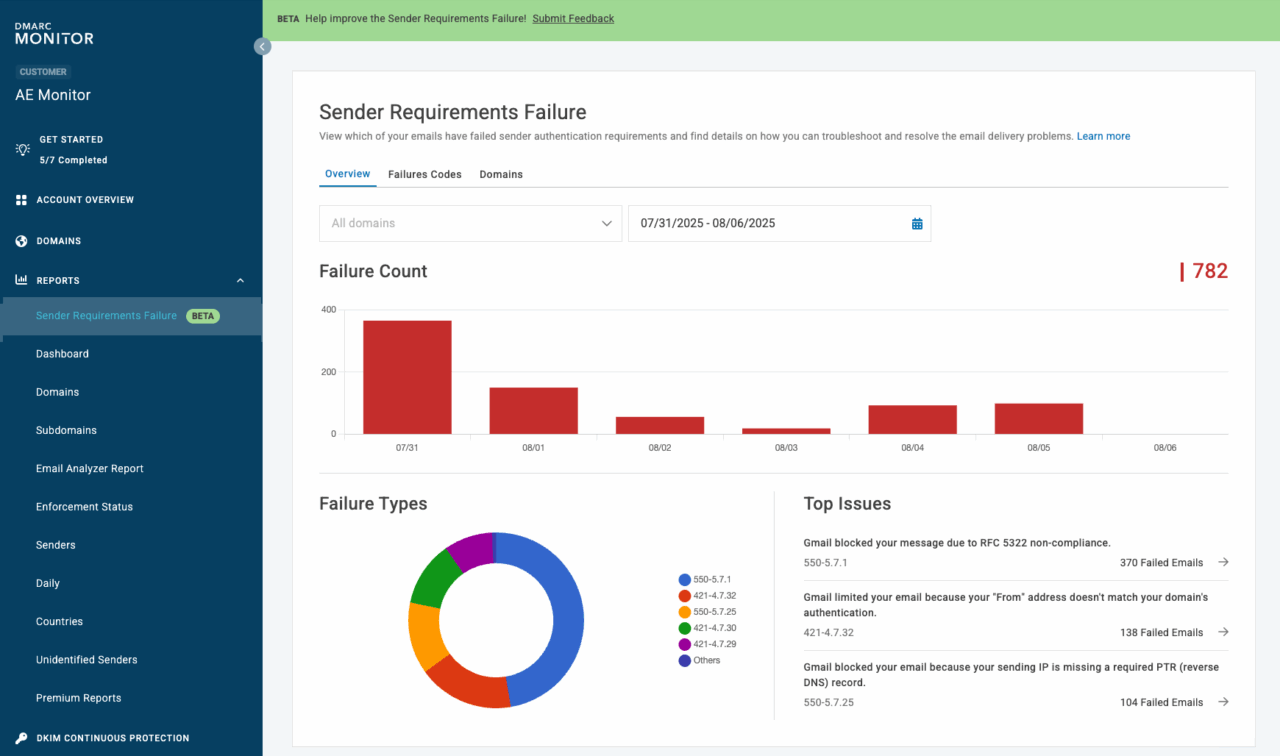Switch to the Domains tab in the report
Image resolution: width=1280 pixels, height=756 pixels.
[x=500, y=174]
